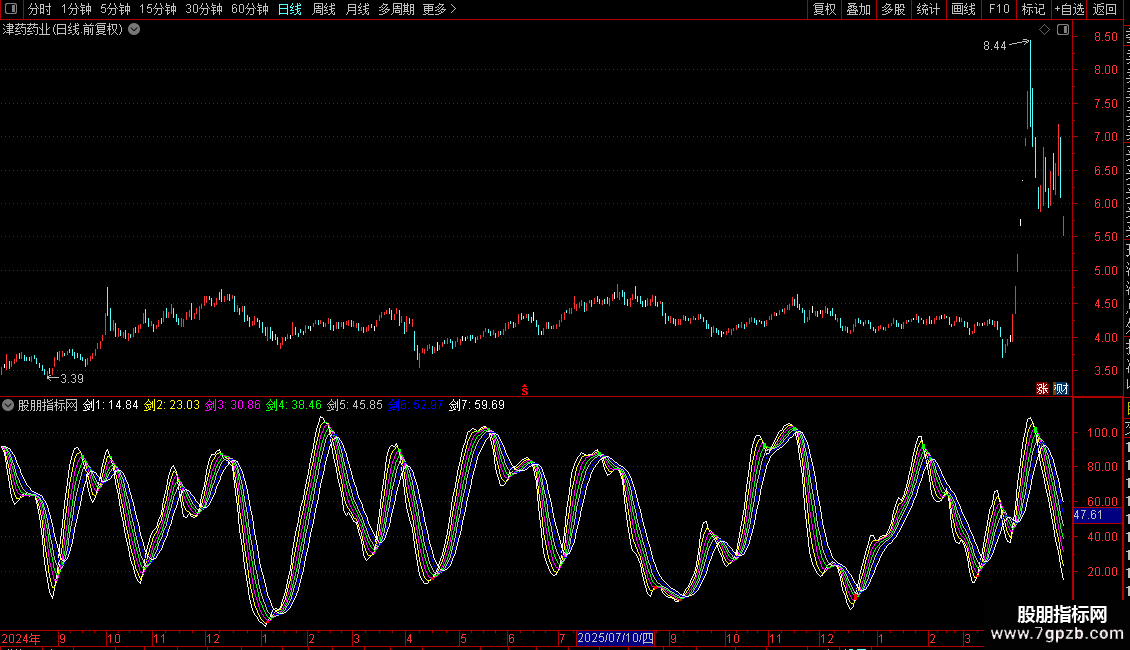Viewport: 1130px width, 650px height.
Task: Click the red S marker on chart
Action: (x=525, y=390)
